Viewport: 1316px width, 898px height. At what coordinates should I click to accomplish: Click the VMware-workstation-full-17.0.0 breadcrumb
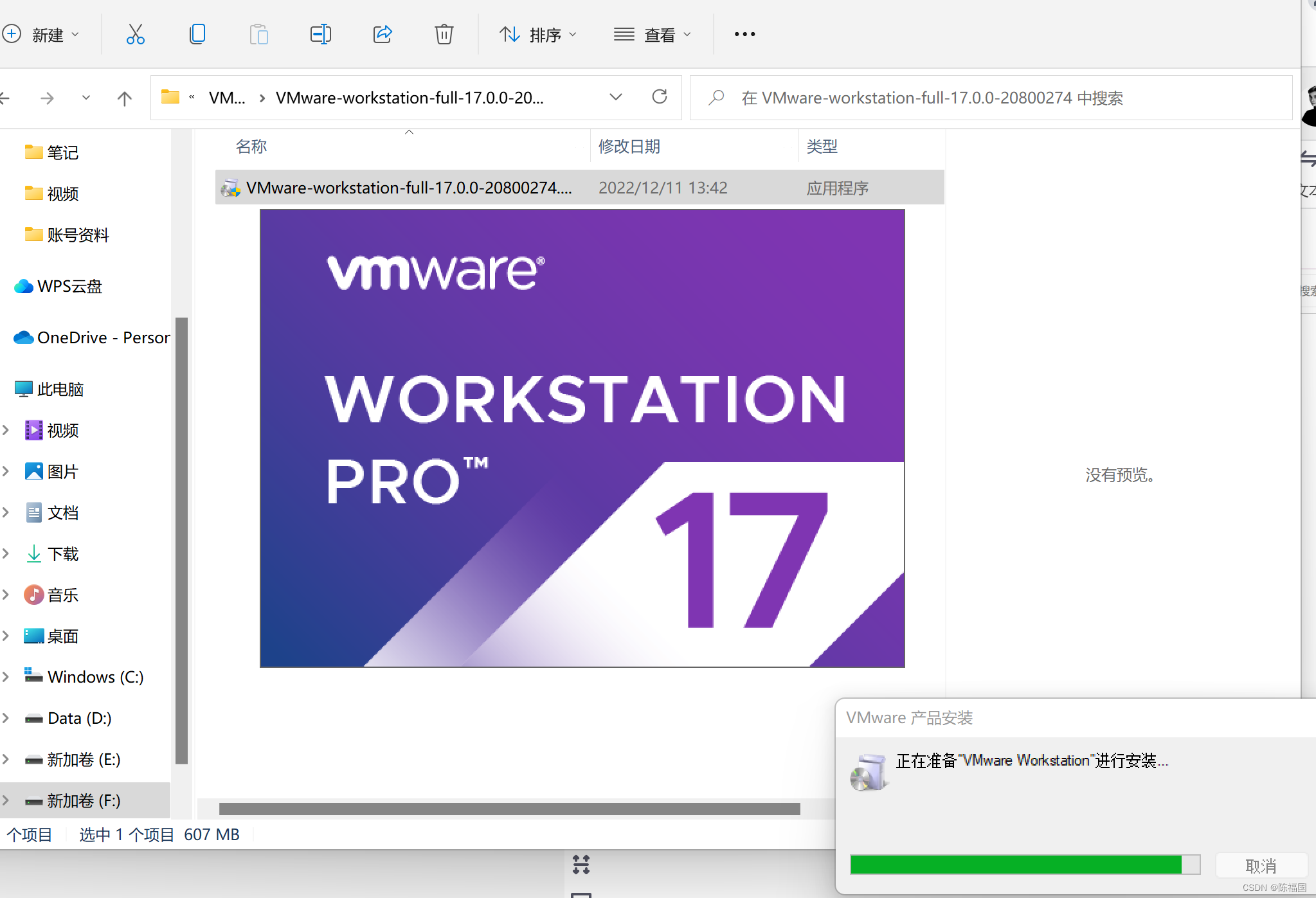click(410, 98)
